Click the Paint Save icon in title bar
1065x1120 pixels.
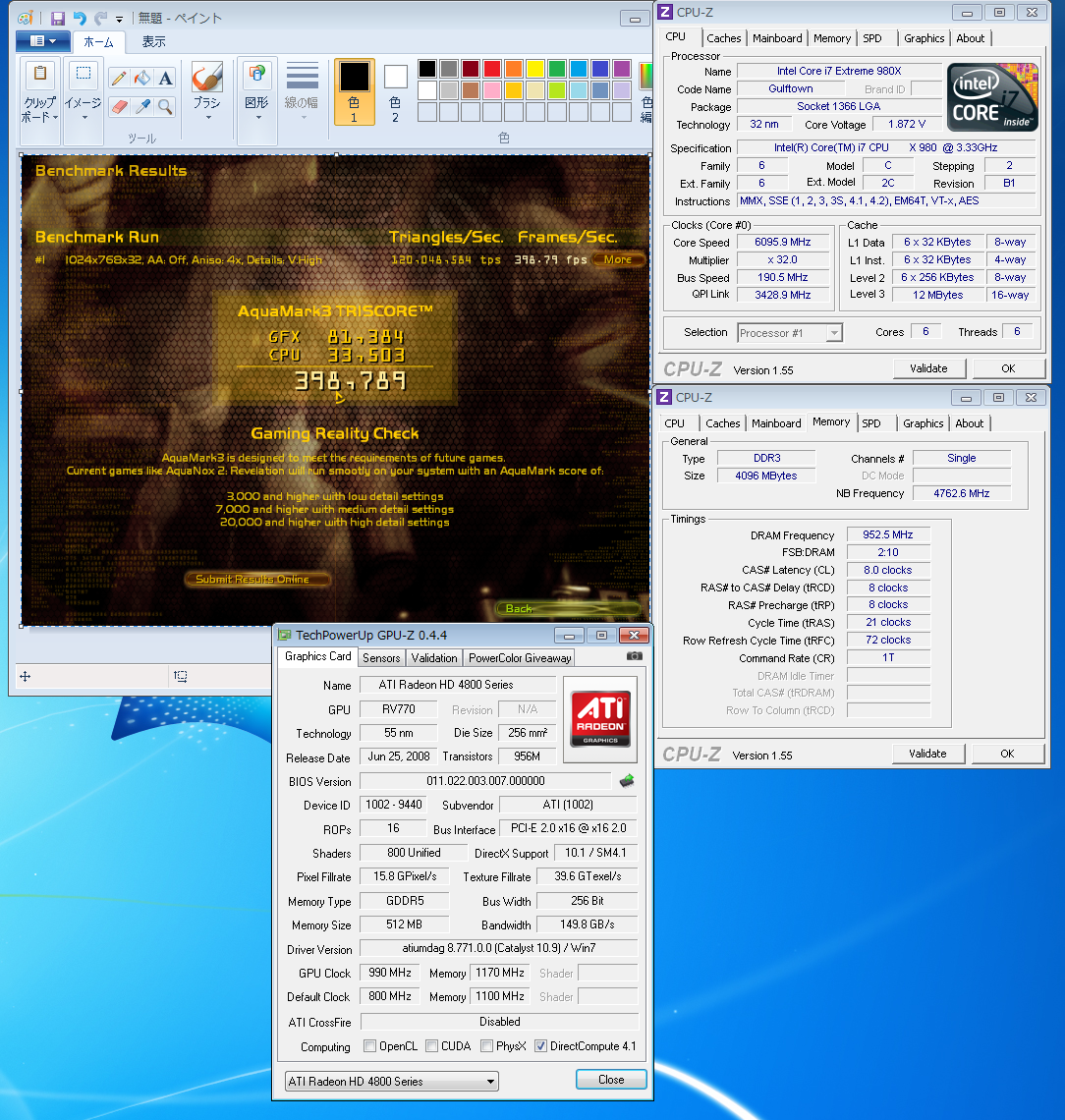click(58, 19)
